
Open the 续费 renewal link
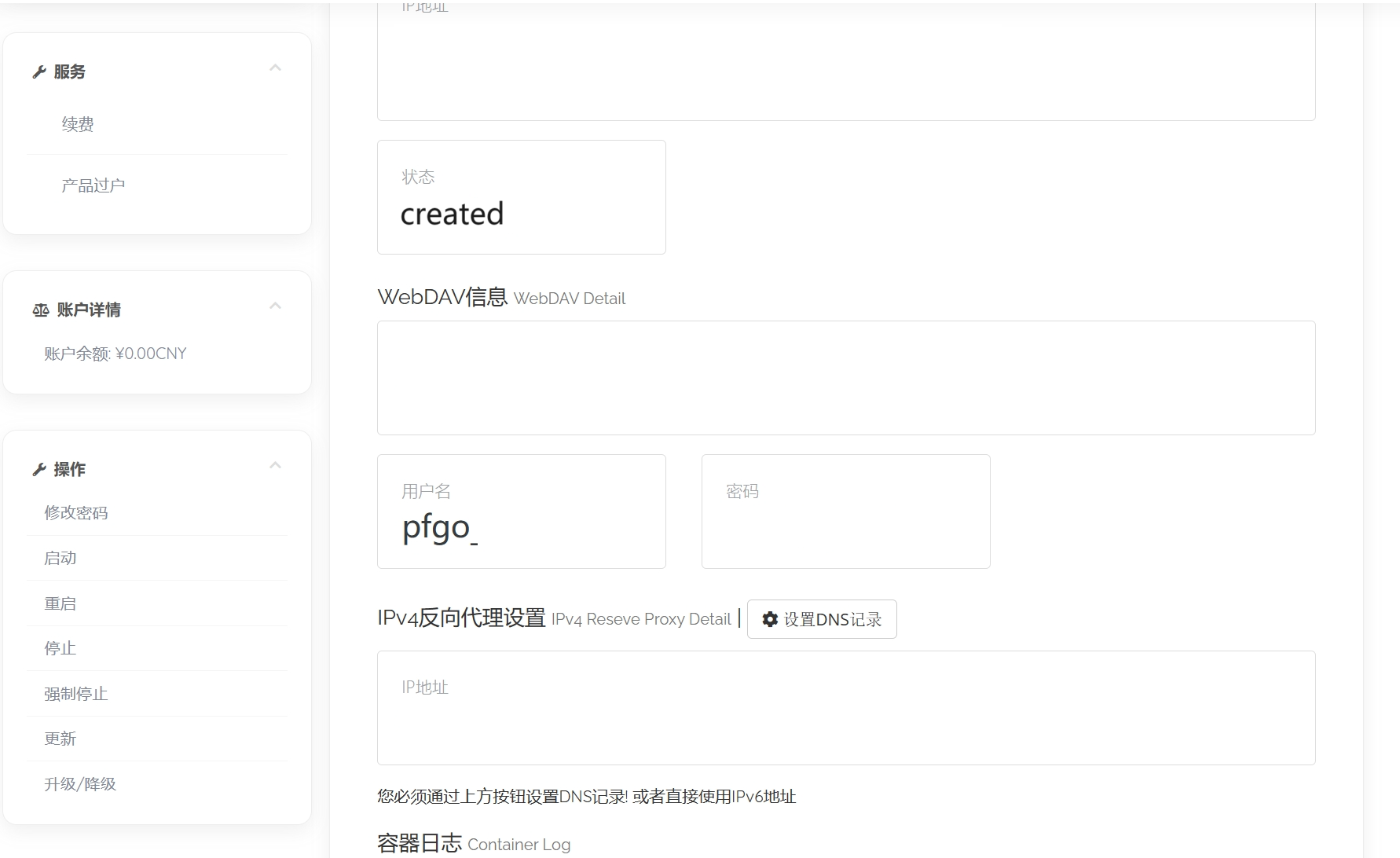click(x=78, y=124)
